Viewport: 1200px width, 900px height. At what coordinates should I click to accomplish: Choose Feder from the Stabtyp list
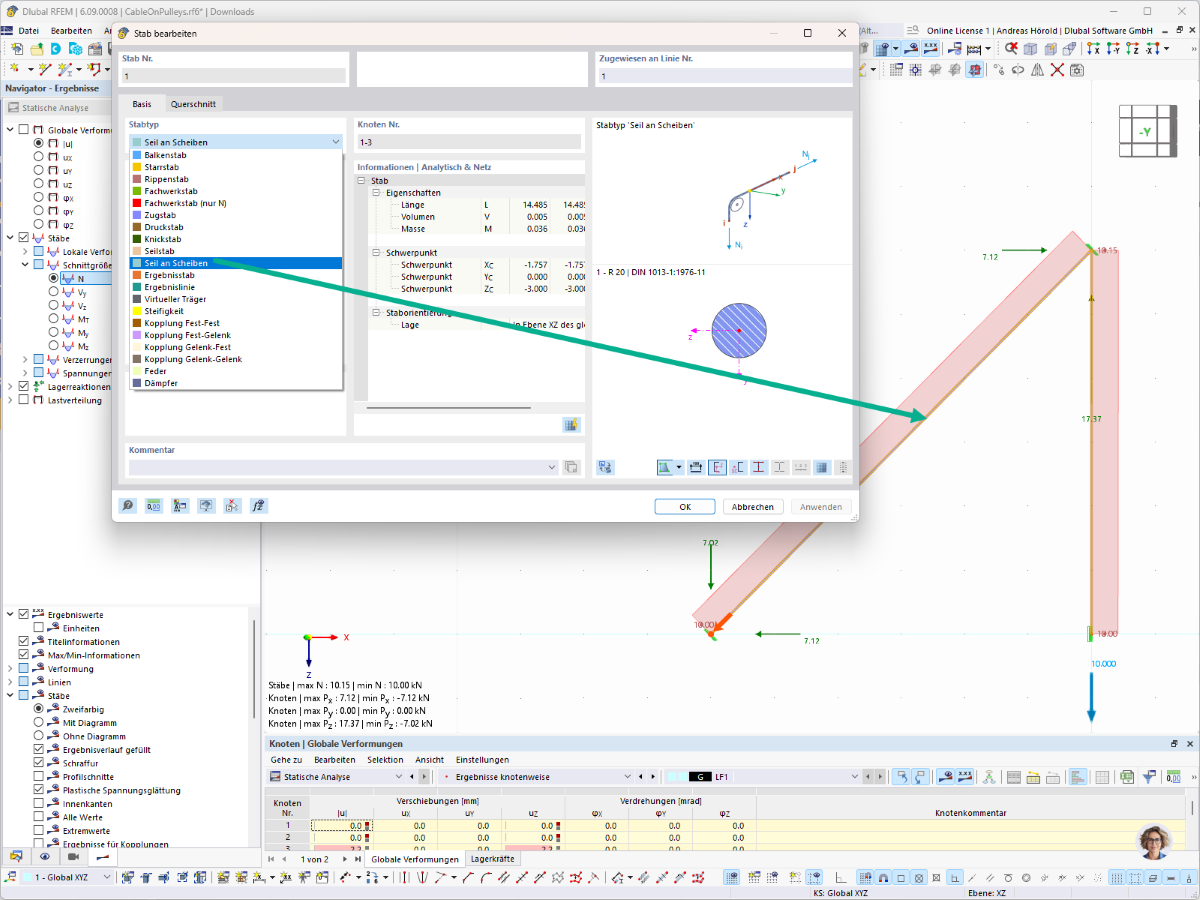(x=236, y=371)
